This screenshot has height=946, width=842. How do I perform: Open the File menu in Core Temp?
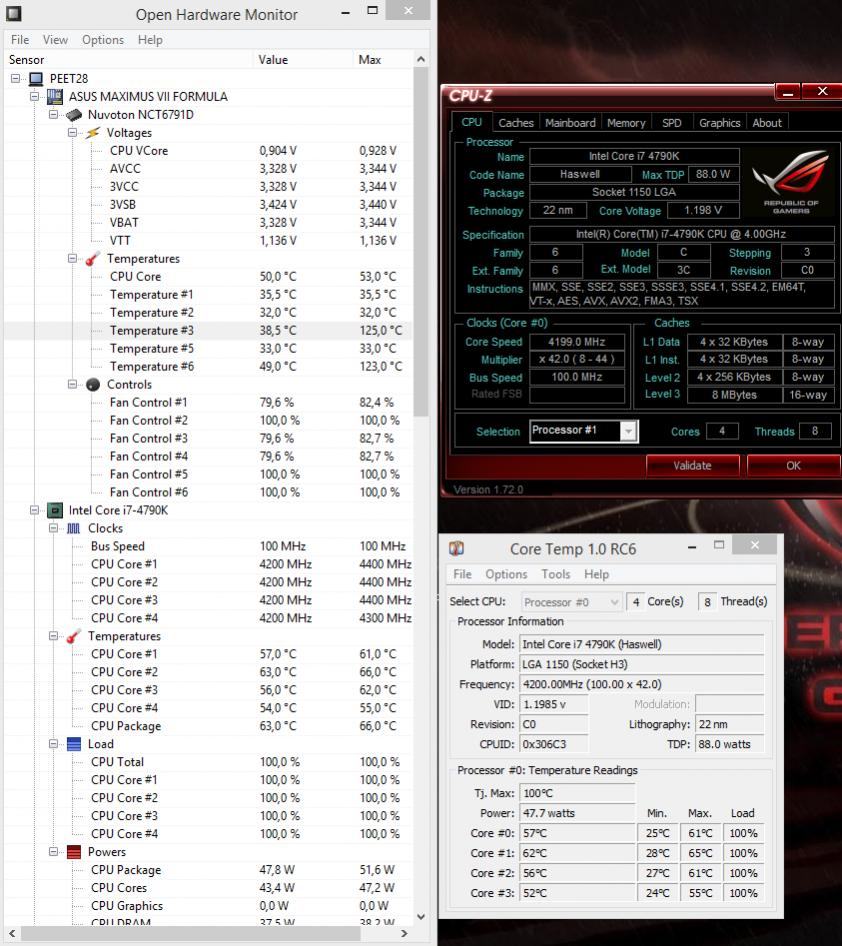[462, 574]
